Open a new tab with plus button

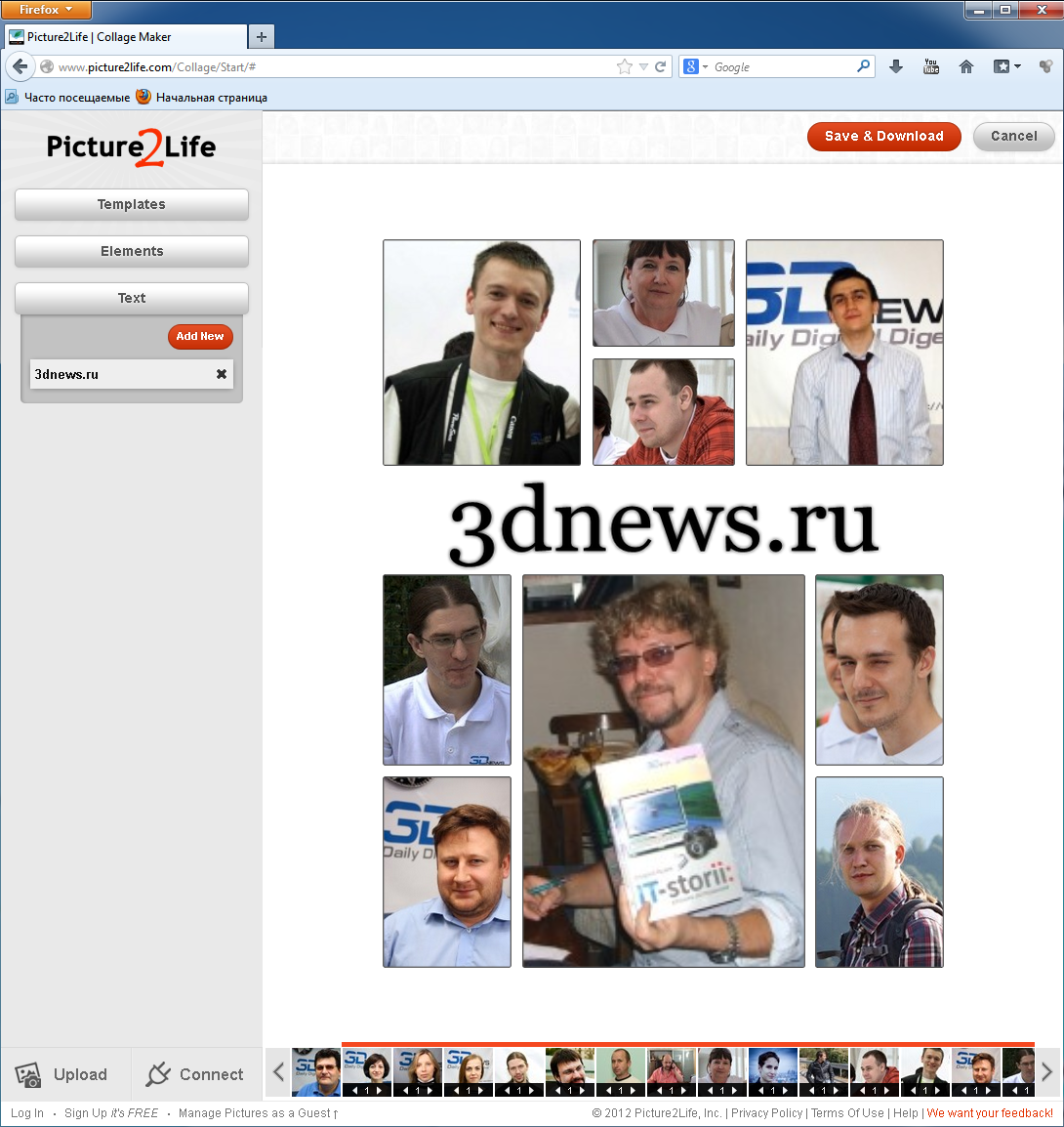click(x=261, y=37)
